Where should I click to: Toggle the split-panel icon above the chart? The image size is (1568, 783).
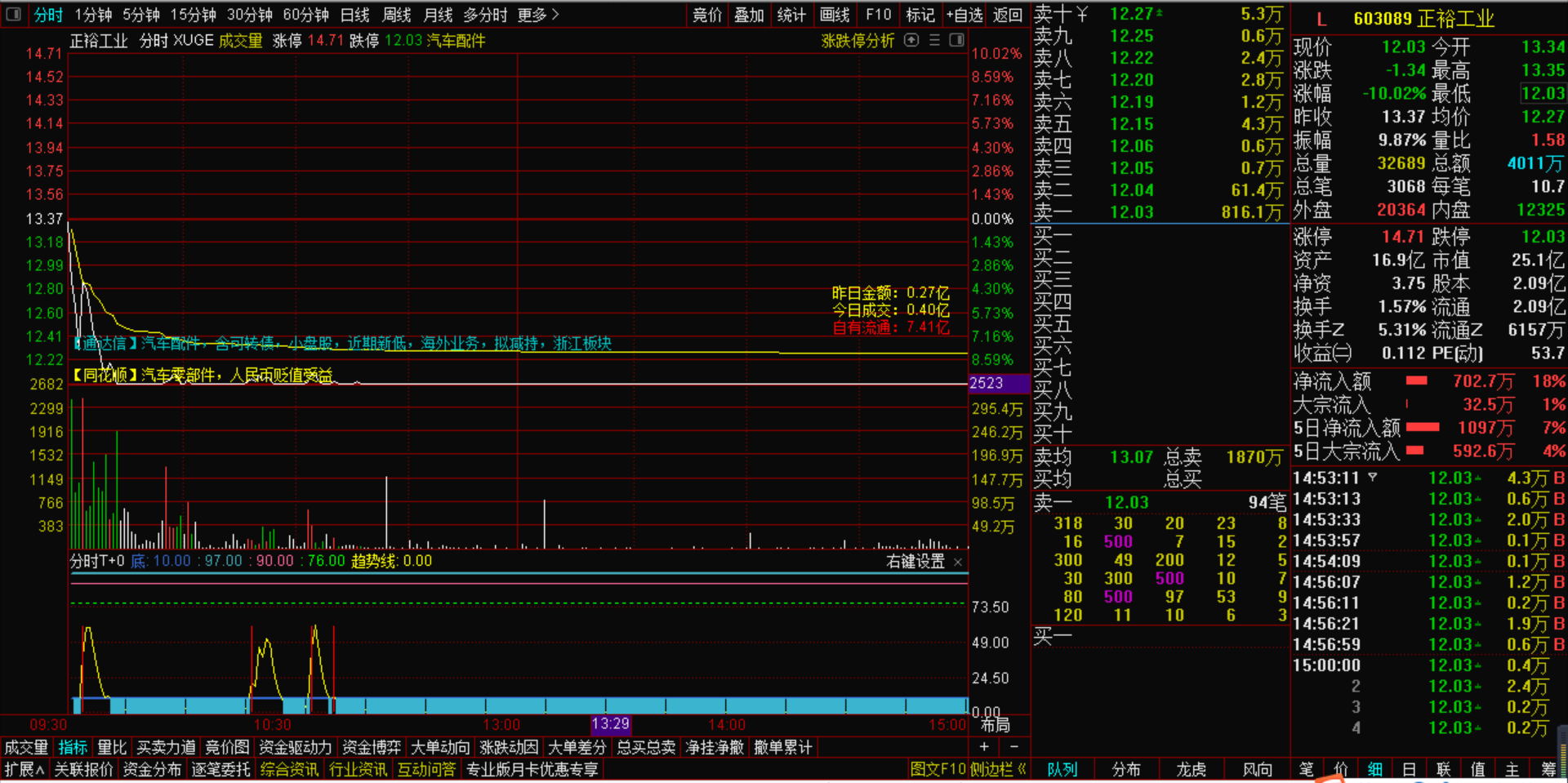point(957,40)
